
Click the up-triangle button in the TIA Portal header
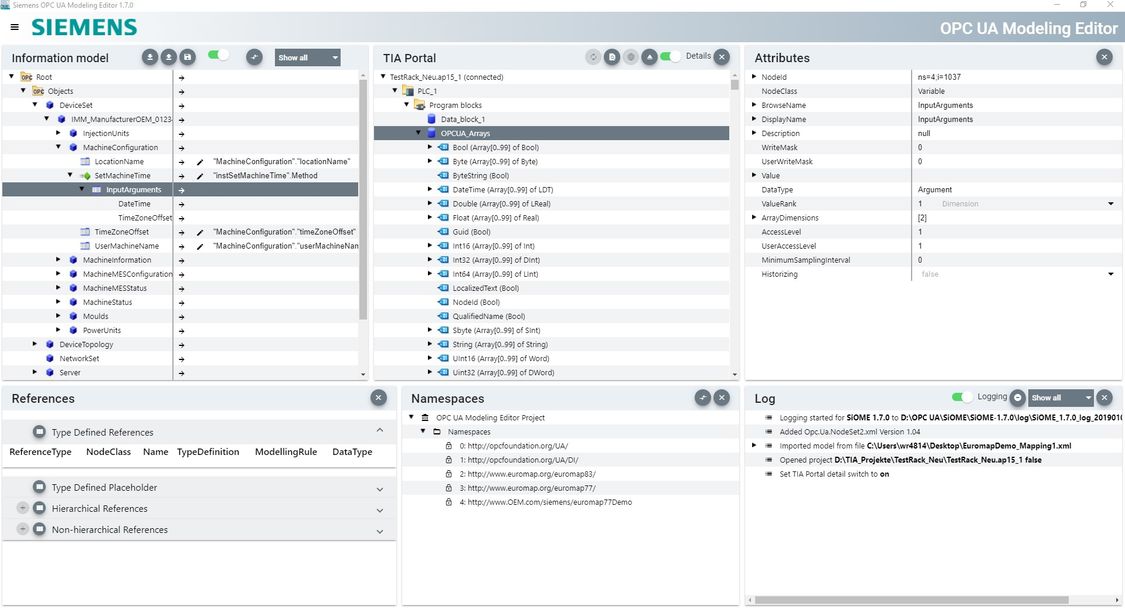coord(649,57)
